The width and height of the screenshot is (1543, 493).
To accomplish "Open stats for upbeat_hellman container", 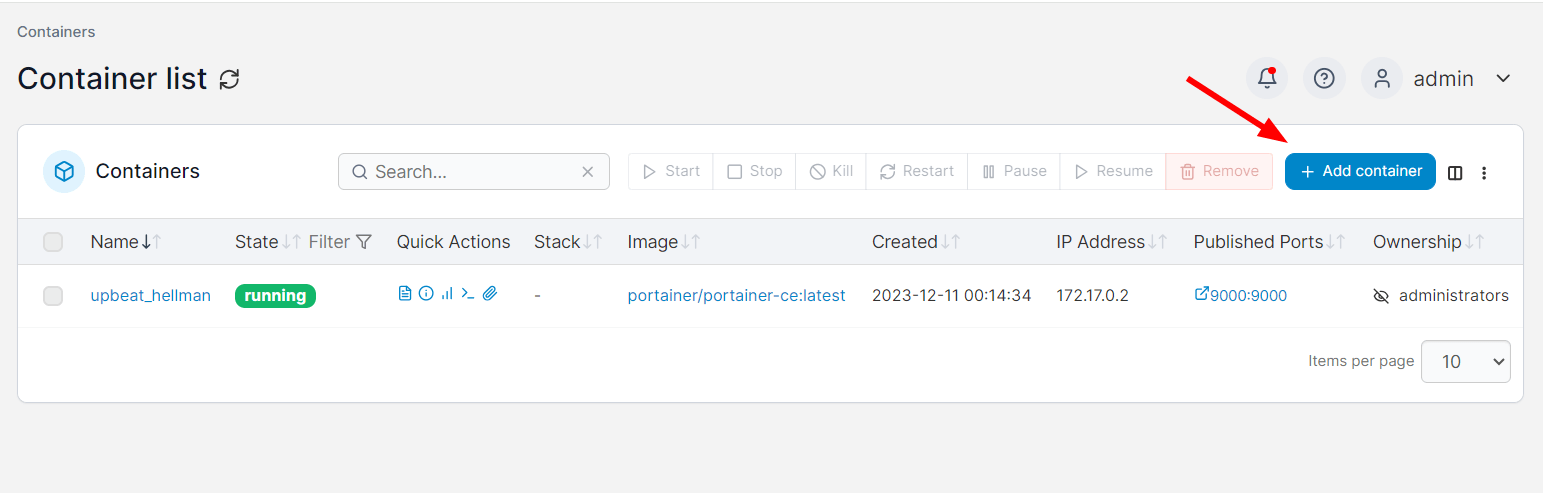I will 447,294.
